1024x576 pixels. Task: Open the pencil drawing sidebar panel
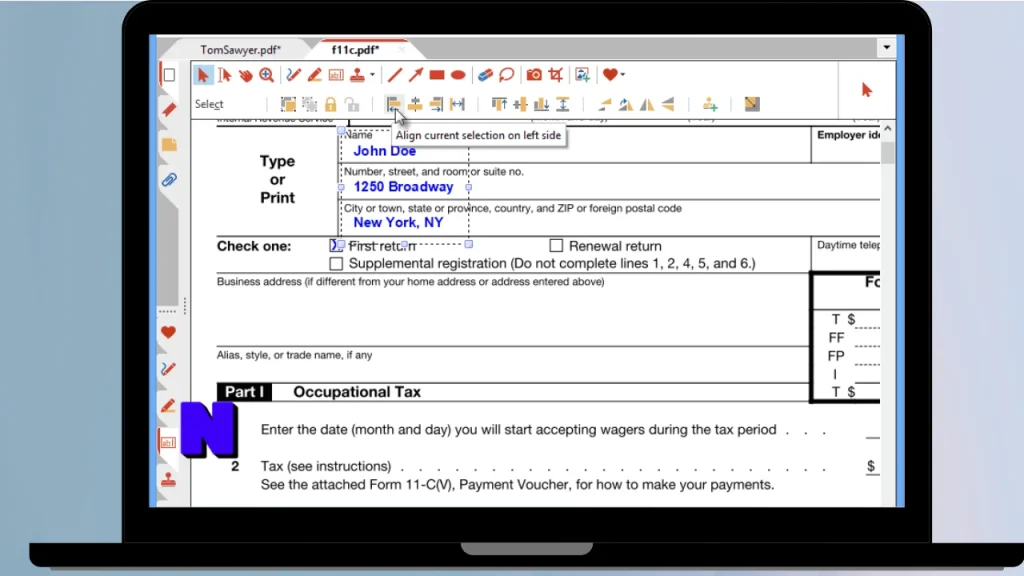pyautogui.click(x=168, y=369)
